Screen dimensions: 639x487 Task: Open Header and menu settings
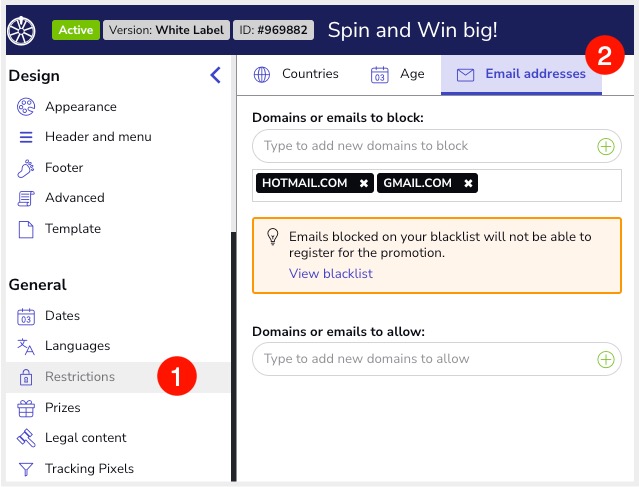pyautogui.click(x=98, y=137)
